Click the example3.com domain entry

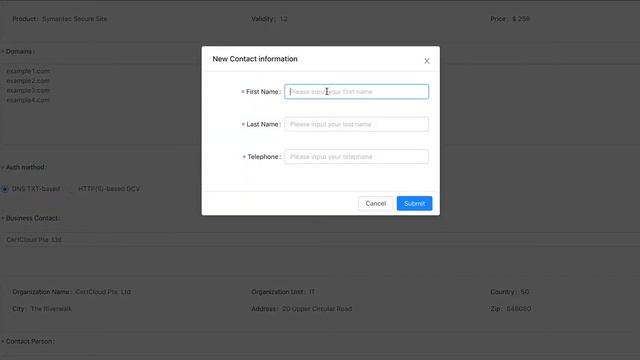pos(28,90)
